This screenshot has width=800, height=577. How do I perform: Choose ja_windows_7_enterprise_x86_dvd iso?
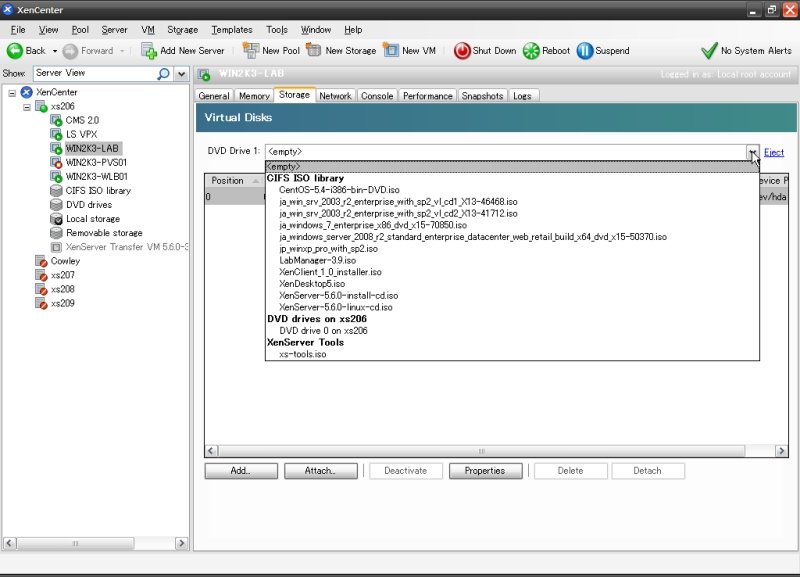373,225
